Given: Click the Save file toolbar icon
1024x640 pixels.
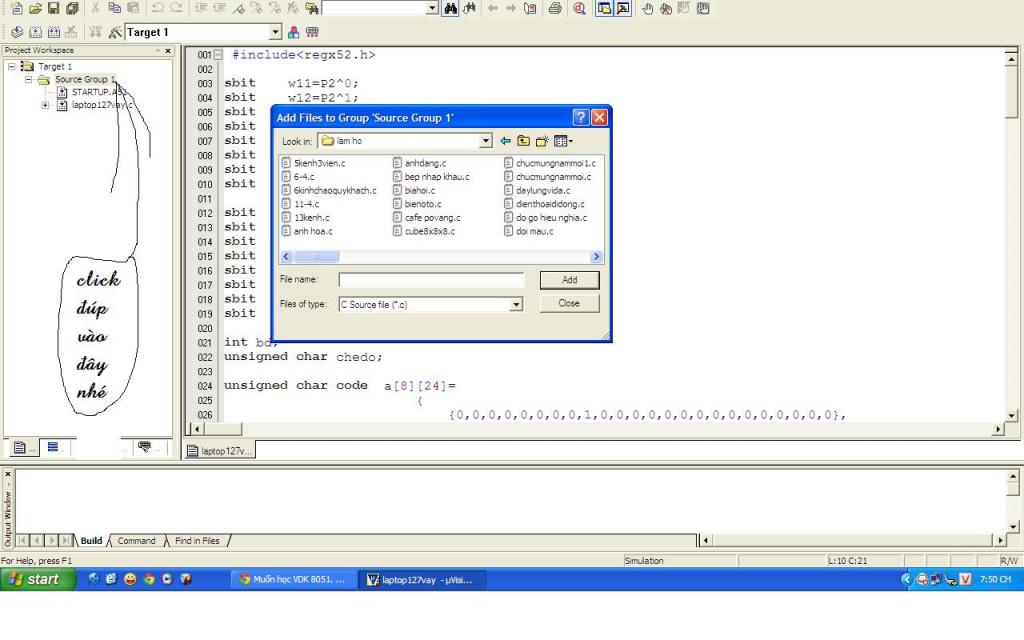Looking at the screenshot, I should (x=54, y=8).
